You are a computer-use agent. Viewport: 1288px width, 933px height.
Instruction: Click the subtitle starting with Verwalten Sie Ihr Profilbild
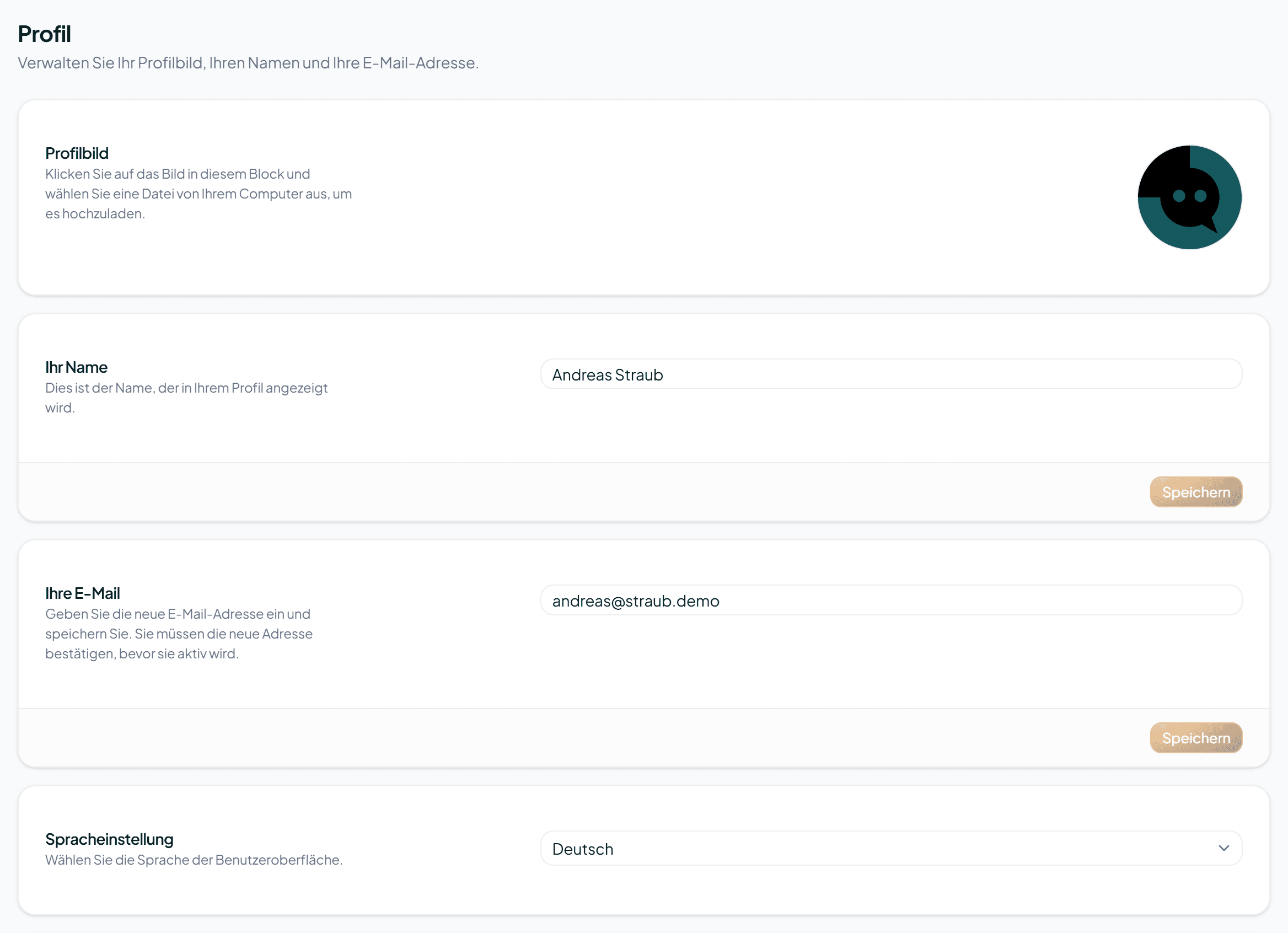248,63
